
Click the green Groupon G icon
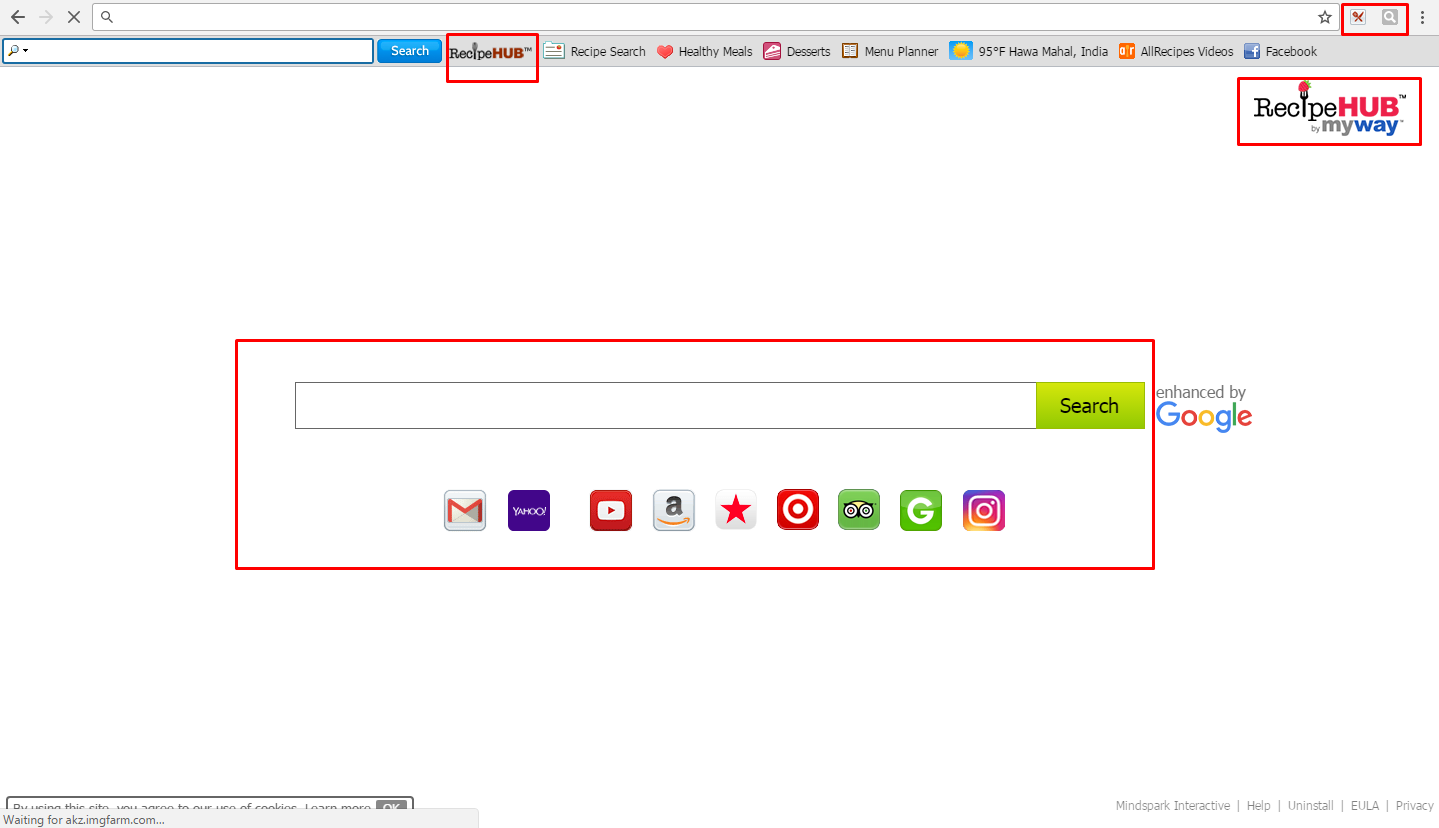pyautogui.click(x=921, y=511)
